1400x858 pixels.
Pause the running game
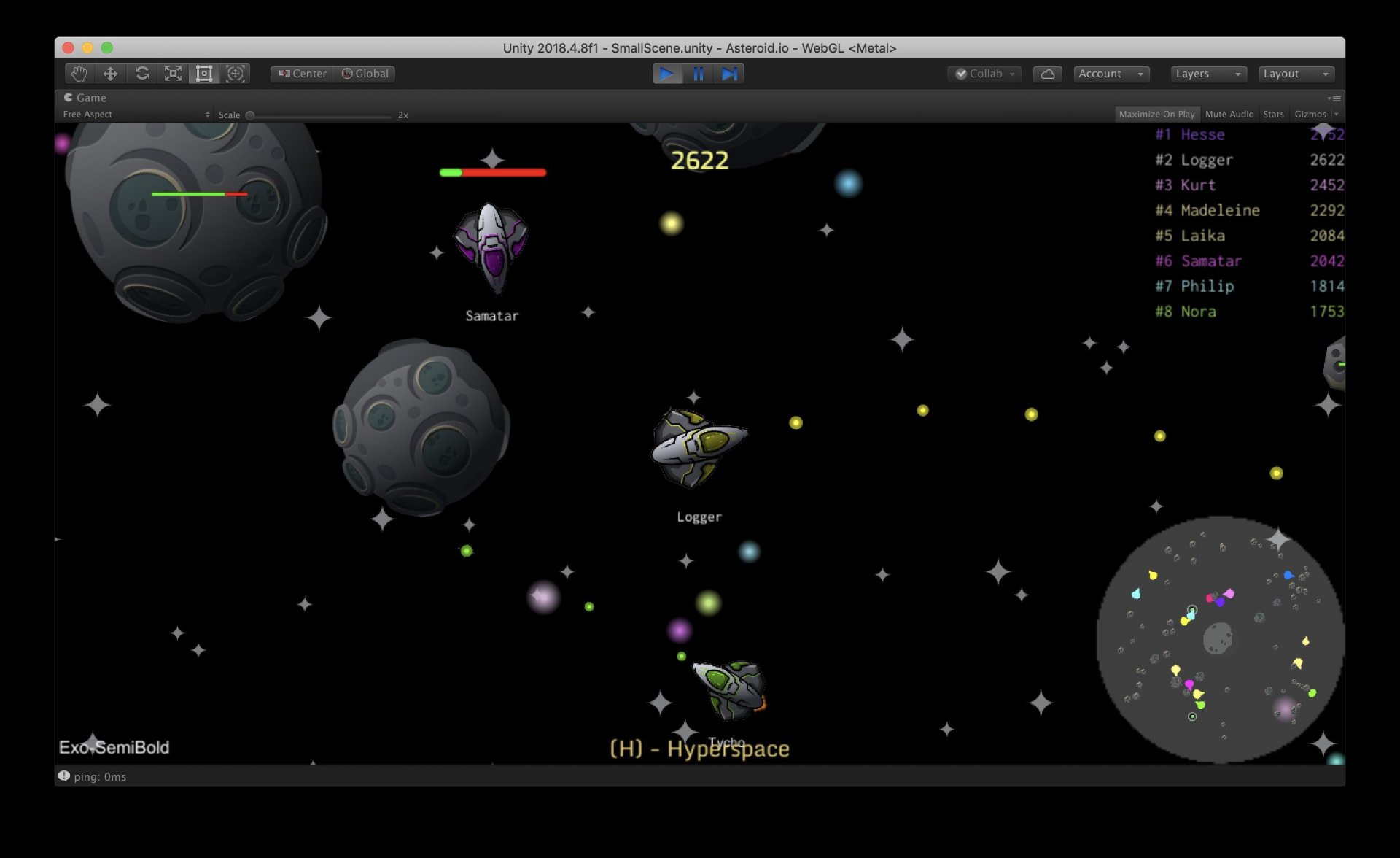(698, 74)
